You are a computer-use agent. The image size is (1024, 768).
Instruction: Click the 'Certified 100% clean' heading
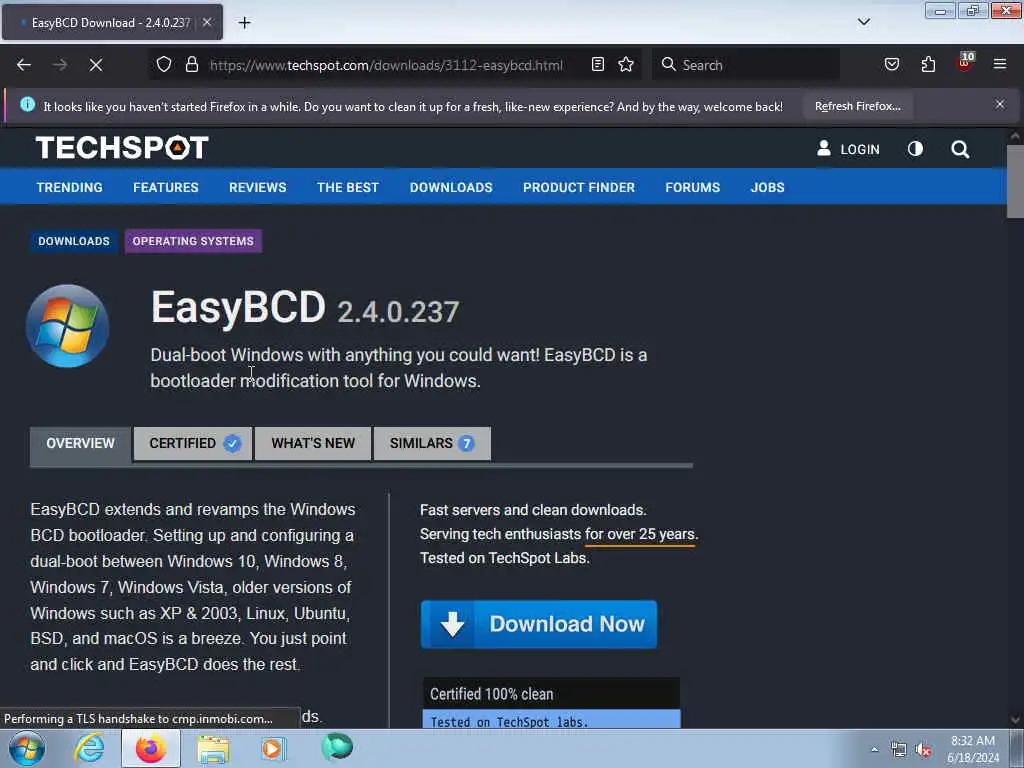click(x=491, y=694)
